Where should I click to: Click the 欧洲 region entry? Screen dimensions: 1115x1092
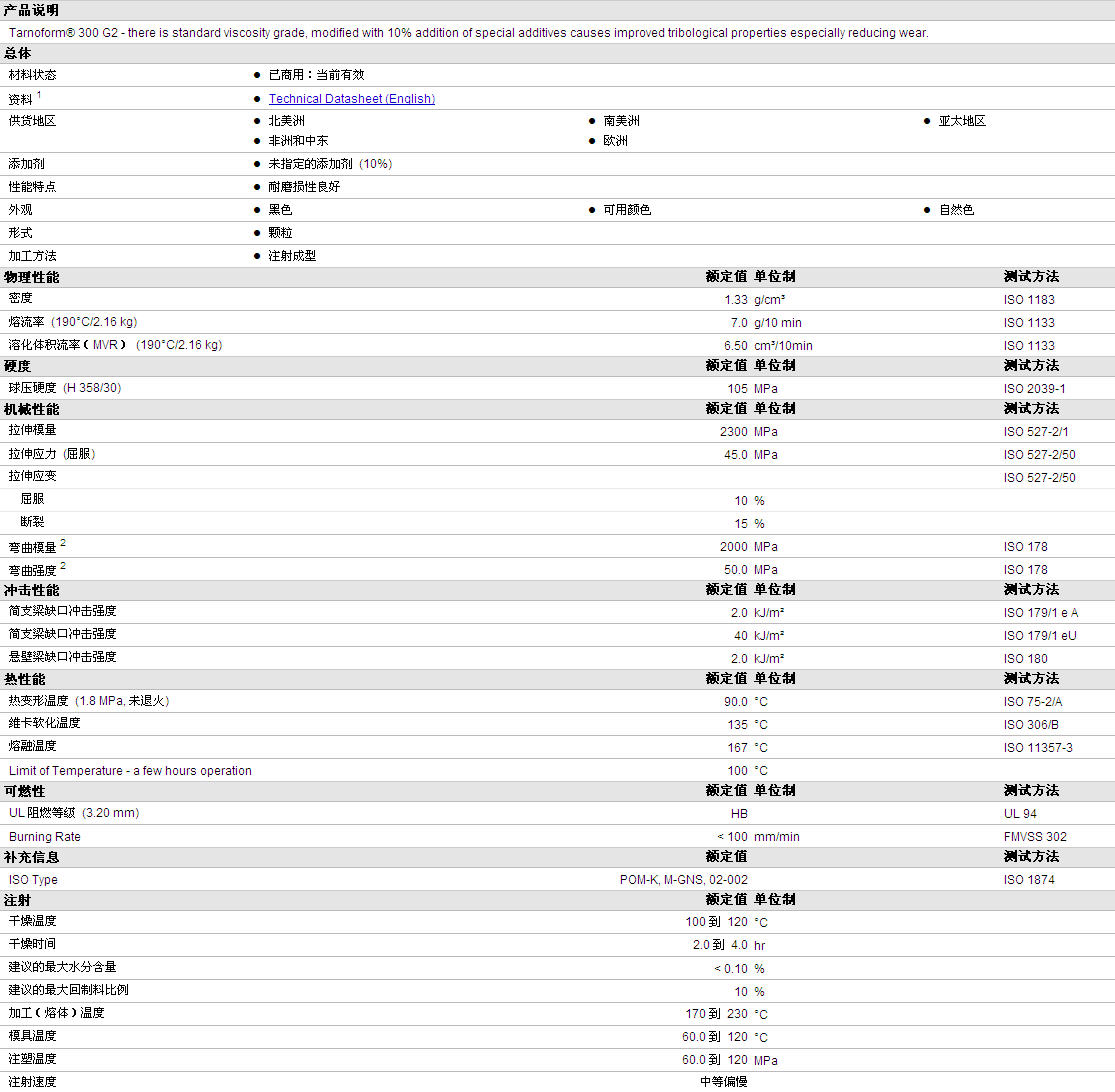pyautogui.click(x=615, y=141)
